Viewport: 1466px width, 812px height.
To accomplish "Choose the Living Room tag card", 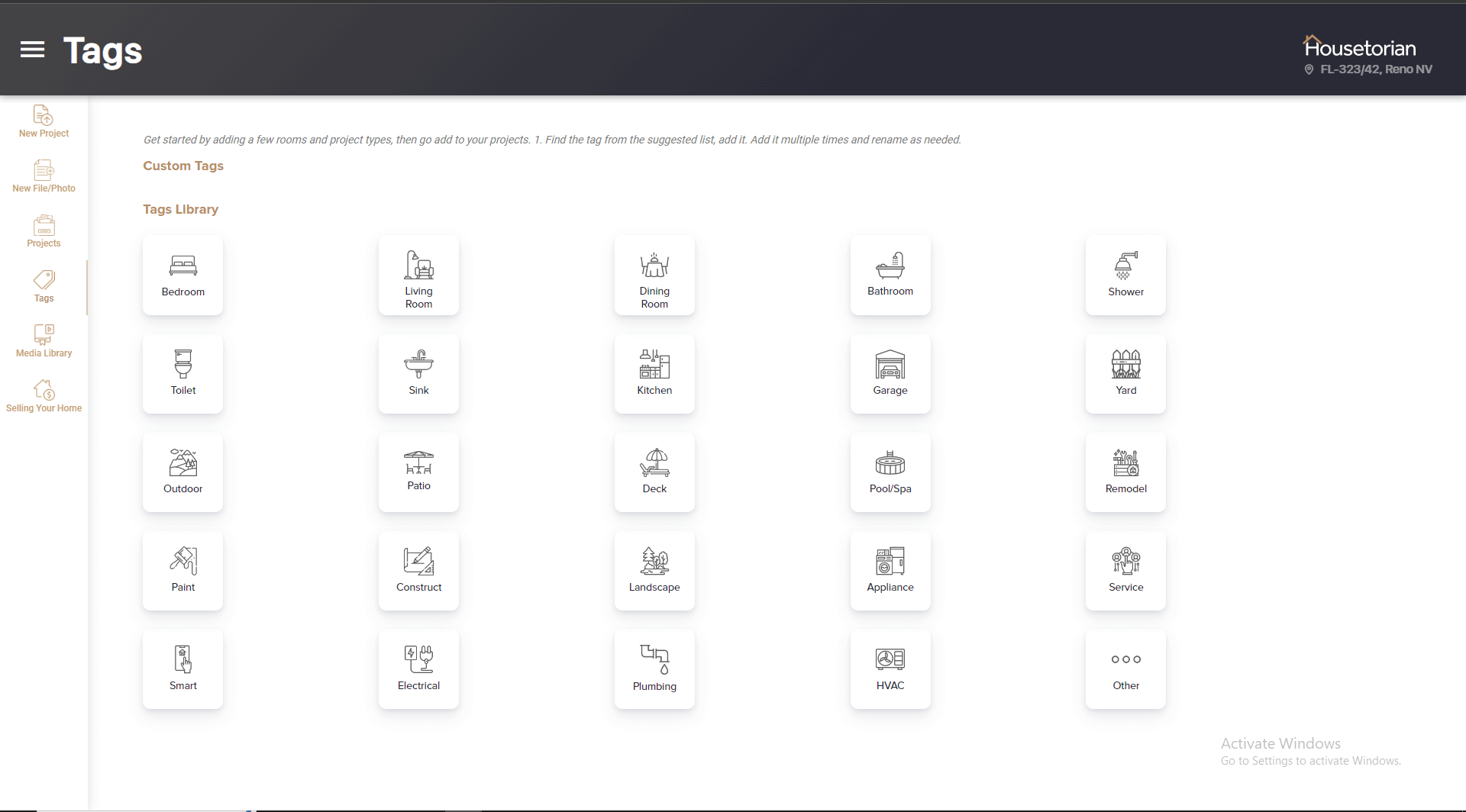I will click(x=418, y=275).
